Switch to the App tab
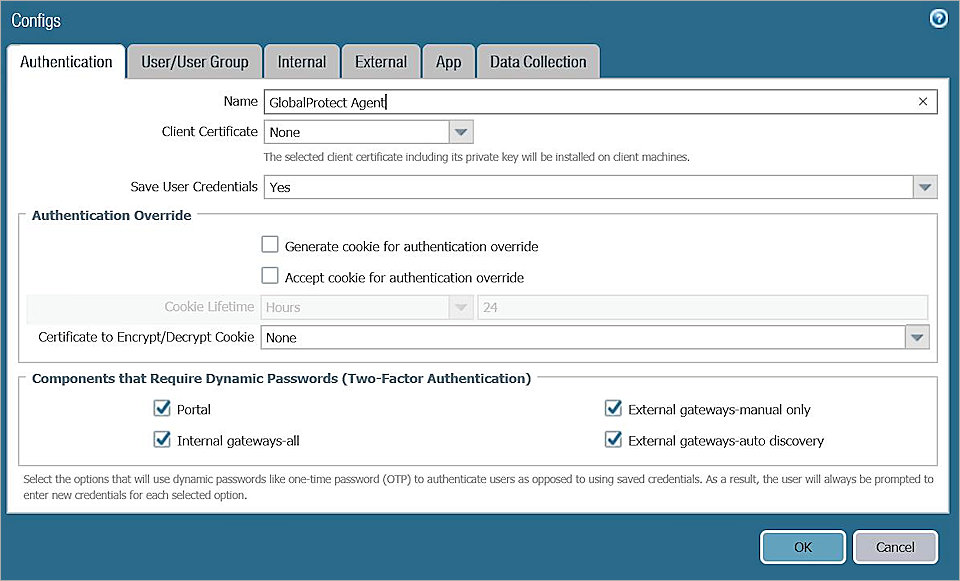The image size is (960, 581). pyautogui.click(x=448, y=61)
